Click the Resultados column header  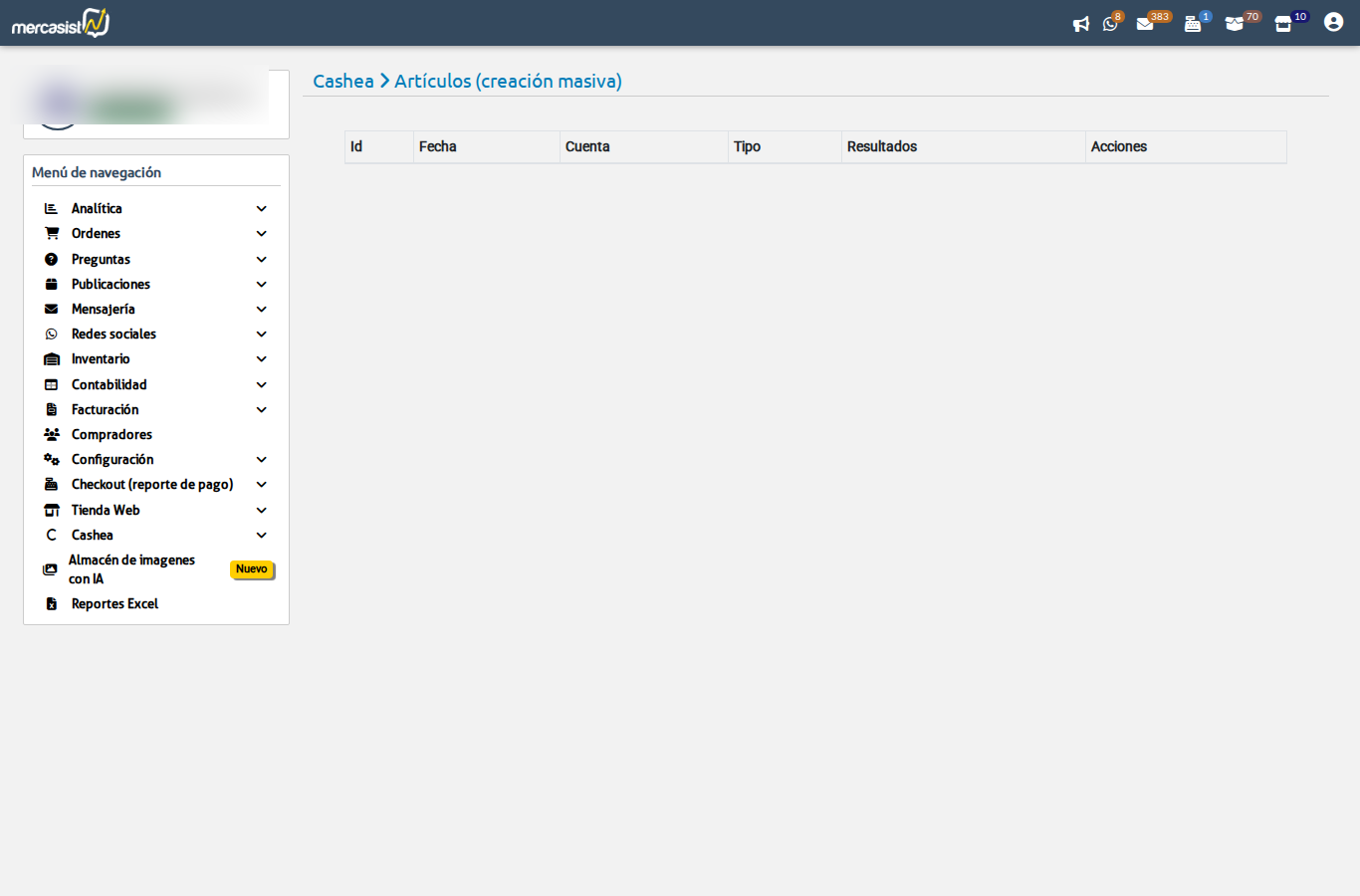tap(881, 147)
